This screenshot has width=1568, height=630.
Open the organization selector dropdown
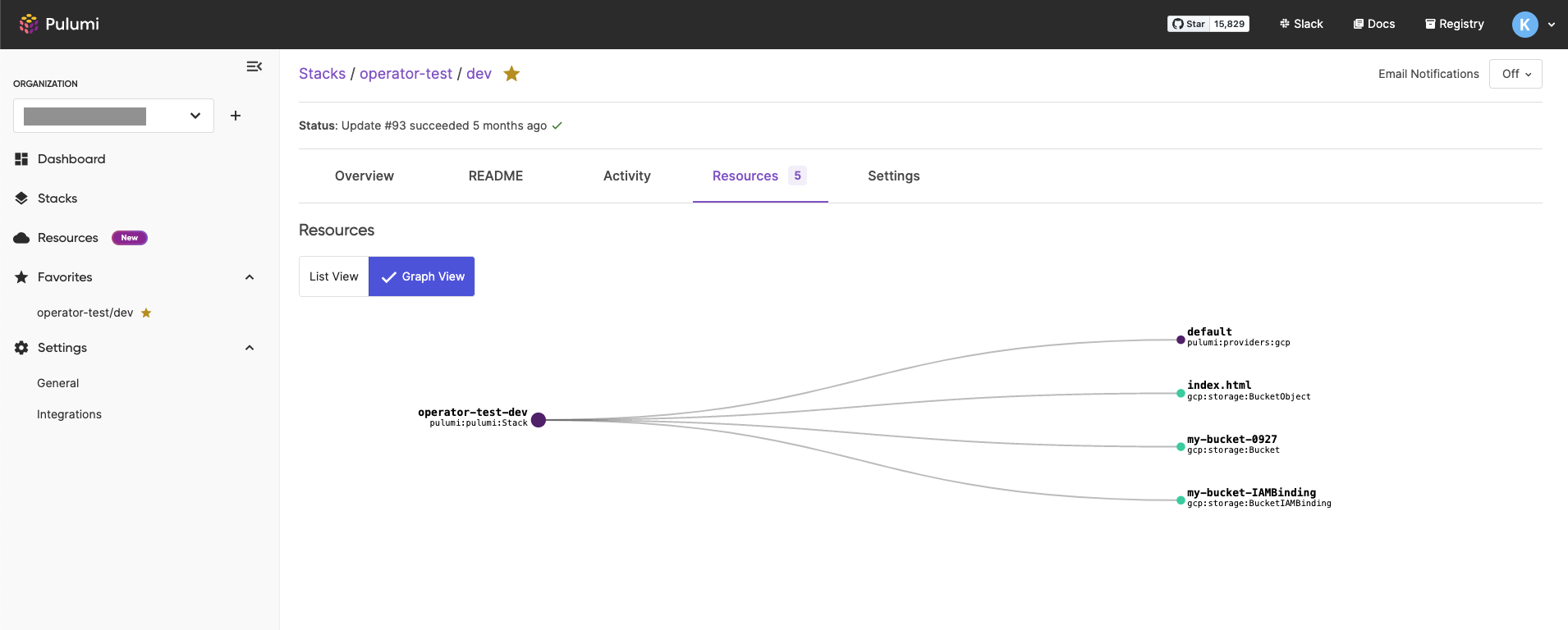click(x=114, y=116)
